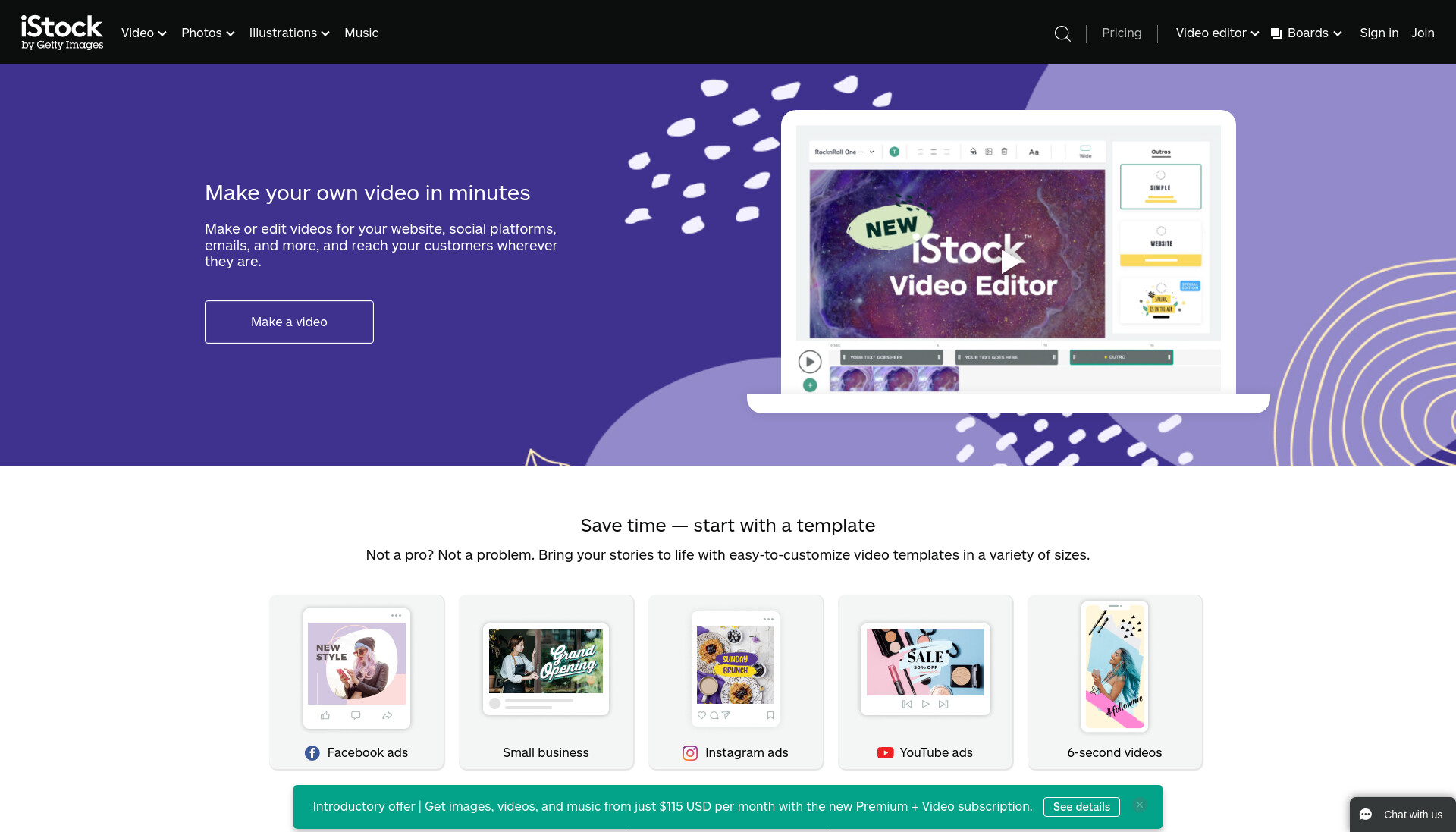
Task: Open the Pricing page
Action: point(1122,33)
